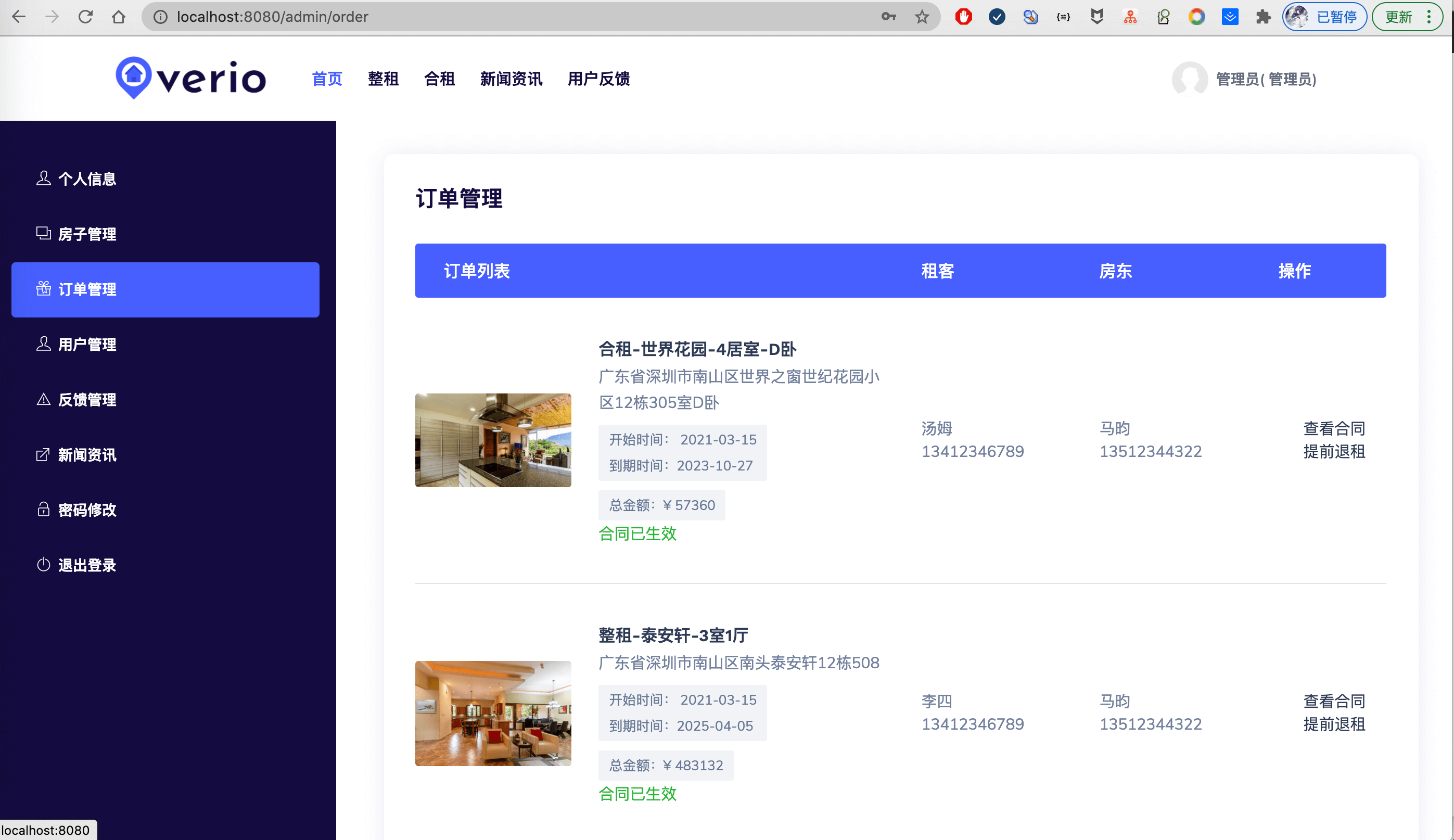The height and width of the screenshot is (840, 1454).
Task: Click the browser home icon
Action: [x=119, y=17]
